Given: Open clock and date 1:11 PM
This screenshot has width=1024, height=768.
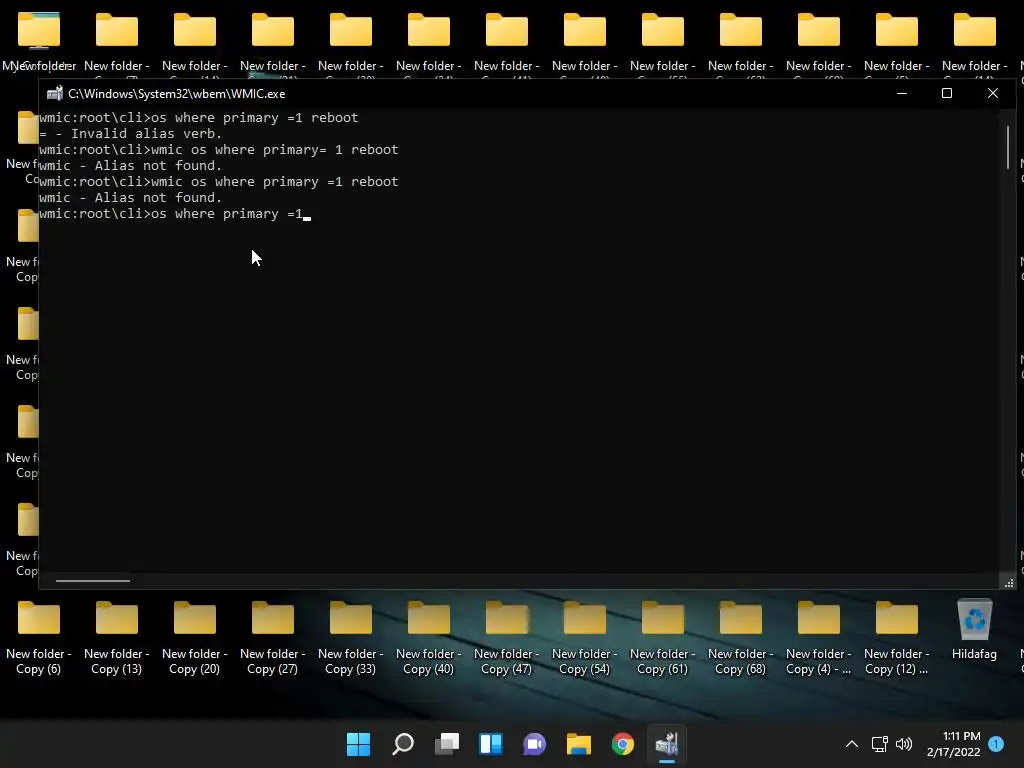Looking at the screenshot, I should [953, 744].
